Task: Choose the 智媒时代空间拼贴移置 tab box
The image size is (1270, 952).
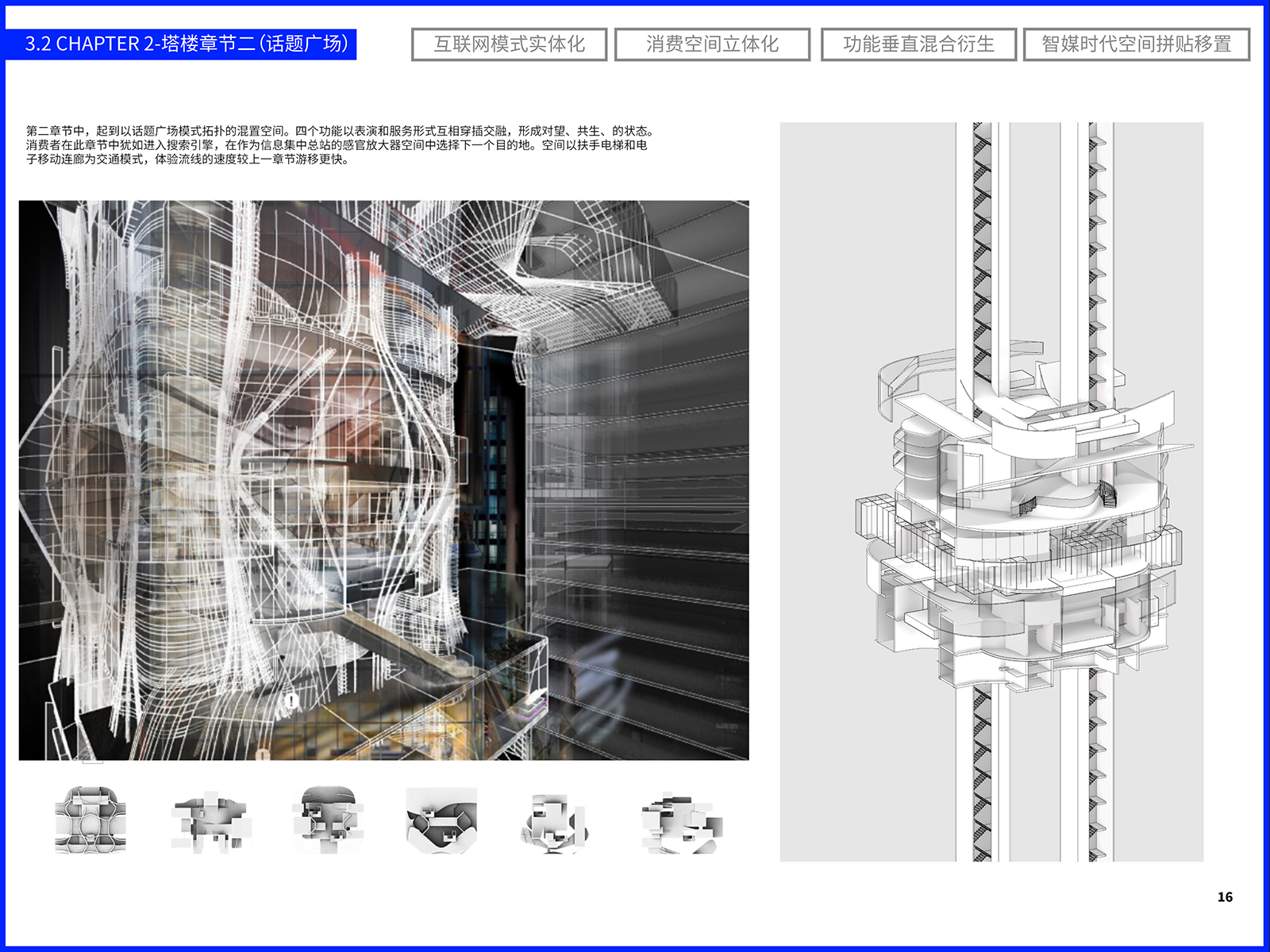Action: pyautogui.click(x=1137, y=44)
